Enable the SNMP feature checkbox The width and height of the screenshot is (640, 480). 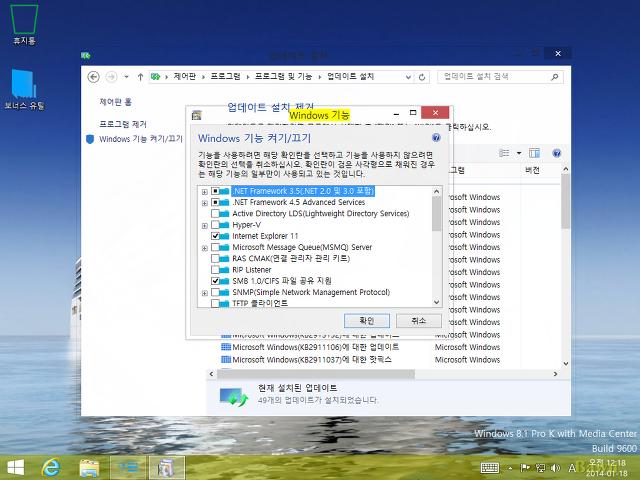point(215,292)
